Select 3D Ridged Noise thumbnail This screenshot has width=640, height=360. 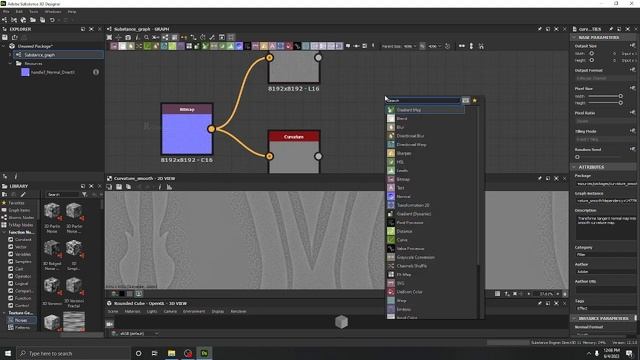pyautogui.click(x=52, y=249)
